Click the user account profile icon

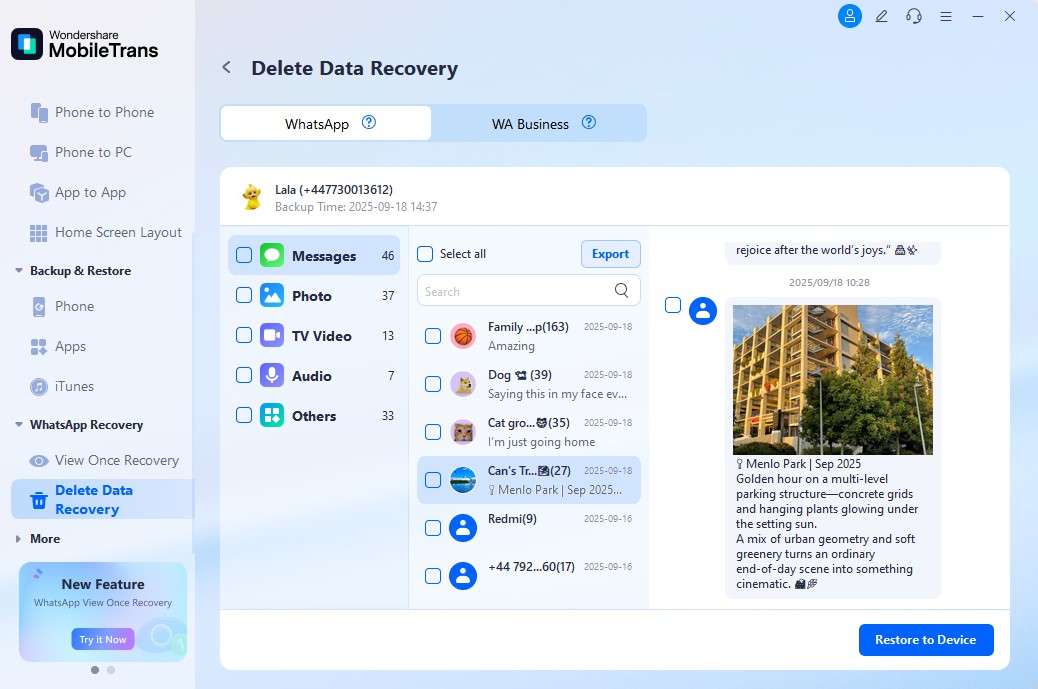[x=849, y=16]
